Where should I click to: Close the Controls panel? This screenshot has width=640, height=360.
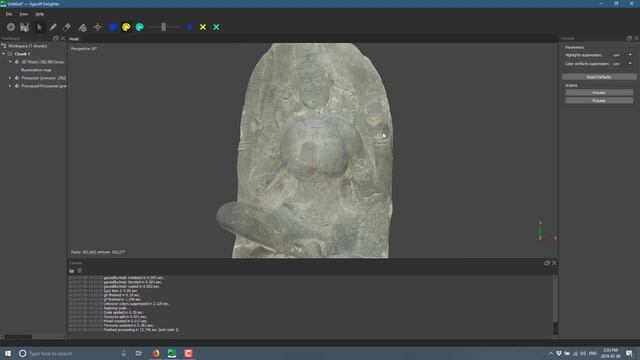(x=636, y=38)
